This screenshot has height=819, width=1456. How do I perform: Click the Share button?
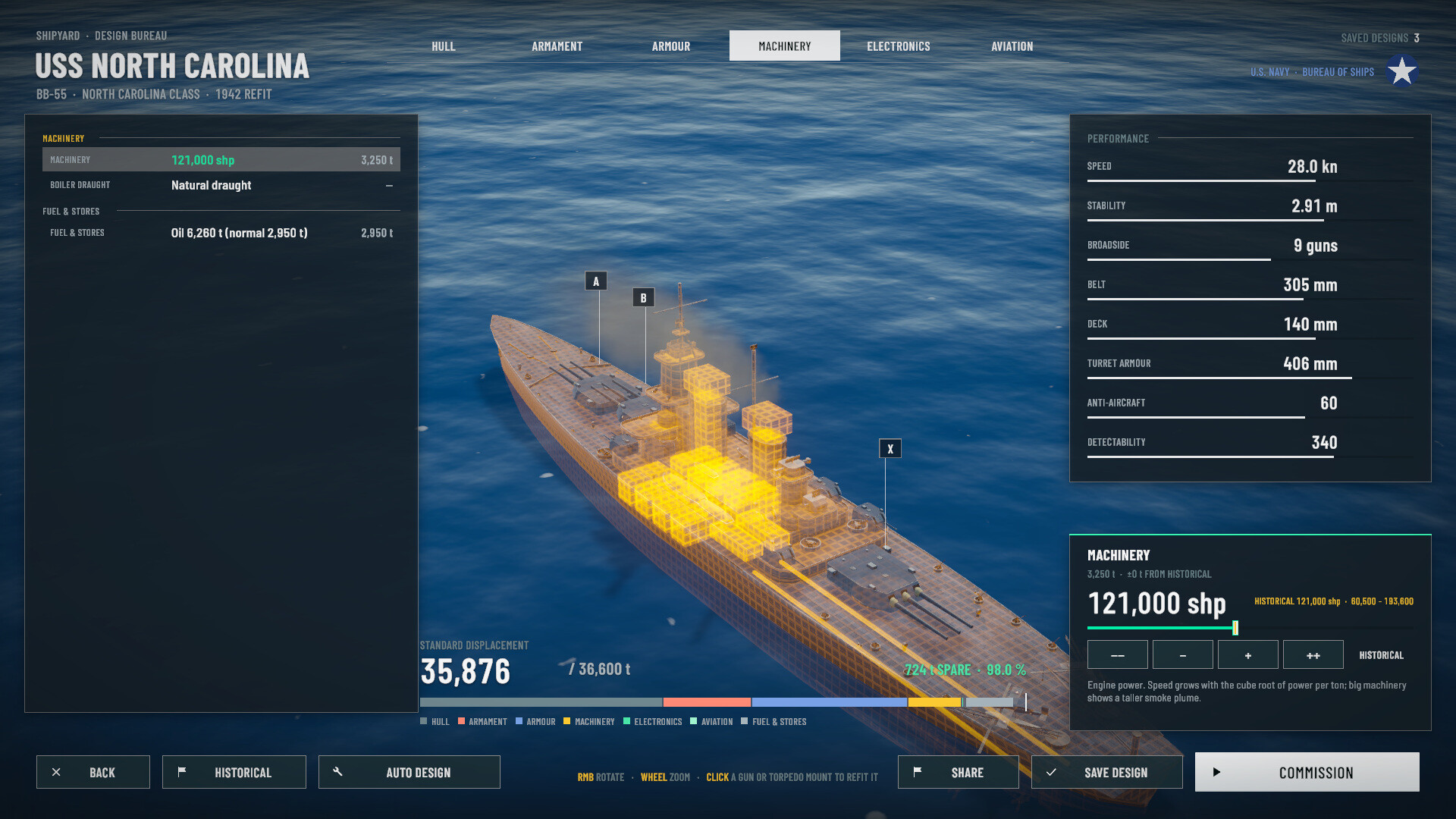(959, 772)
